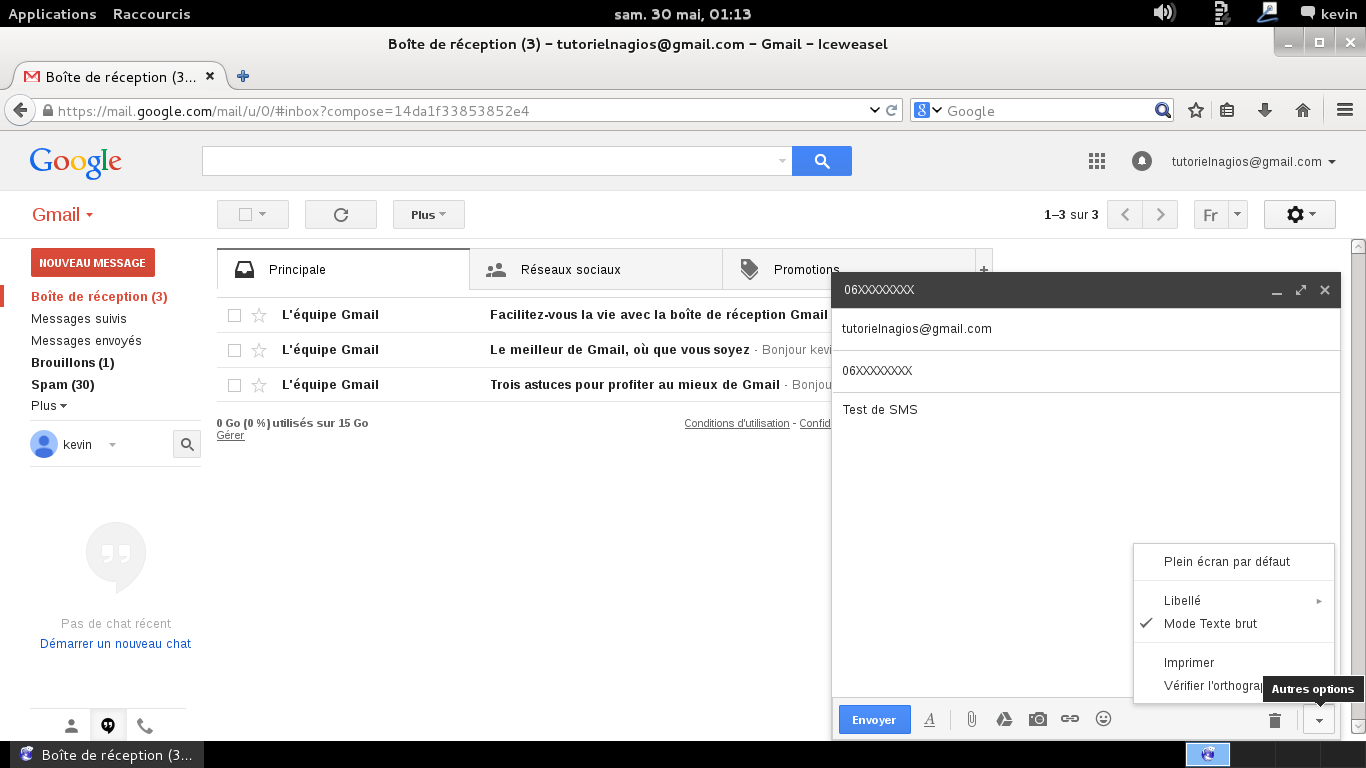Go to browser home page icon

coord(1303,110)
